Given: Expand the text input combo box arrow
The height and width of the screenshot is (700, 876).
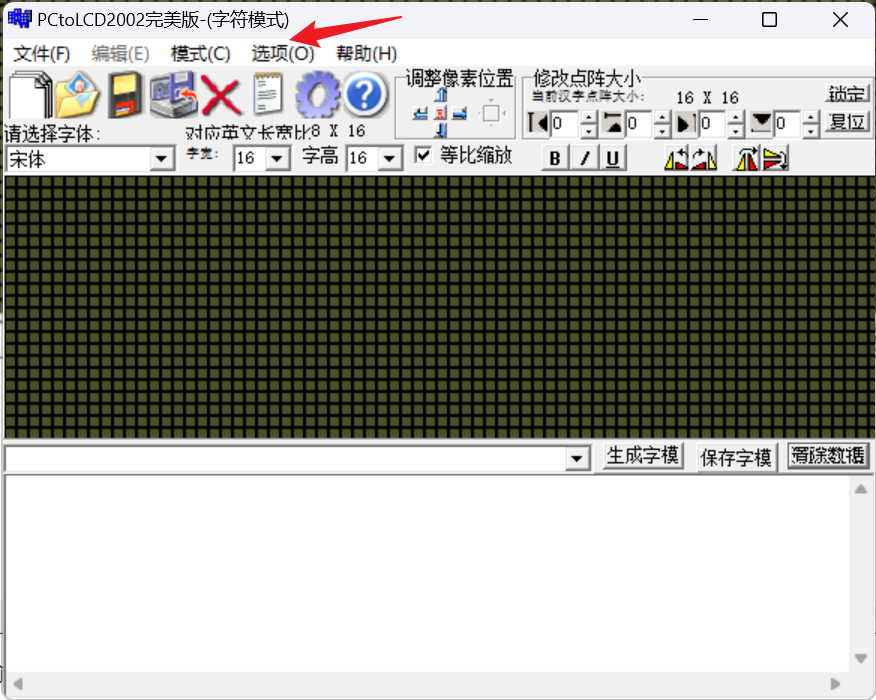Looking at the screenshot, I should point(577,459).
